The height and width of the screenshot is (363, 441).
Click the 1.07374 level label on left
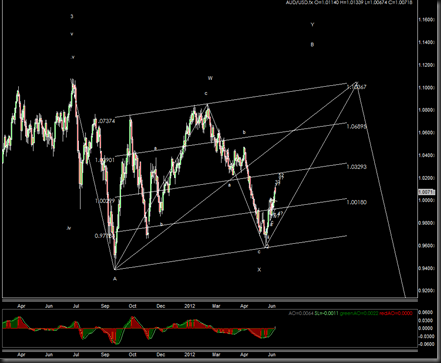click(105, 121)
